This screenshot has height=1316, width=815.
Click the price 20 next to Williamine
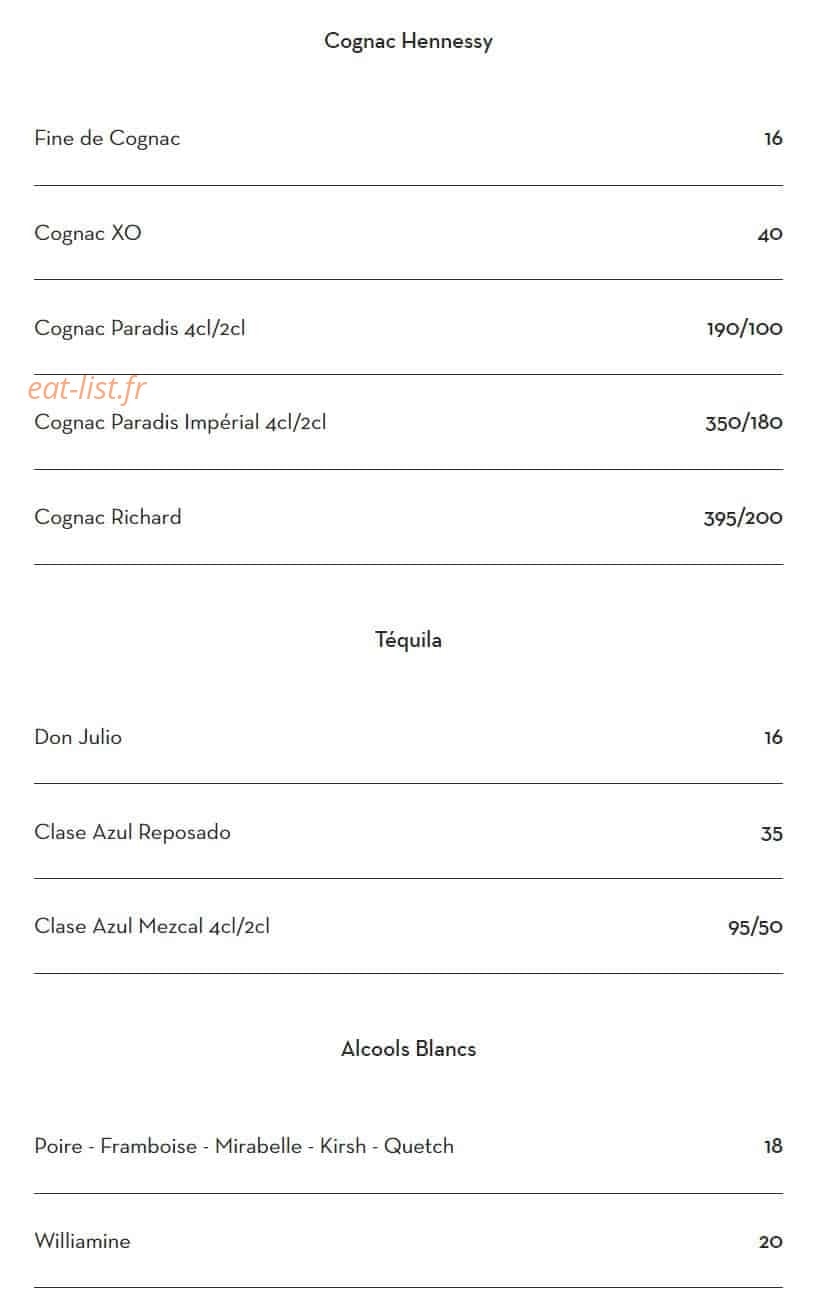[x=771, y=1243]
